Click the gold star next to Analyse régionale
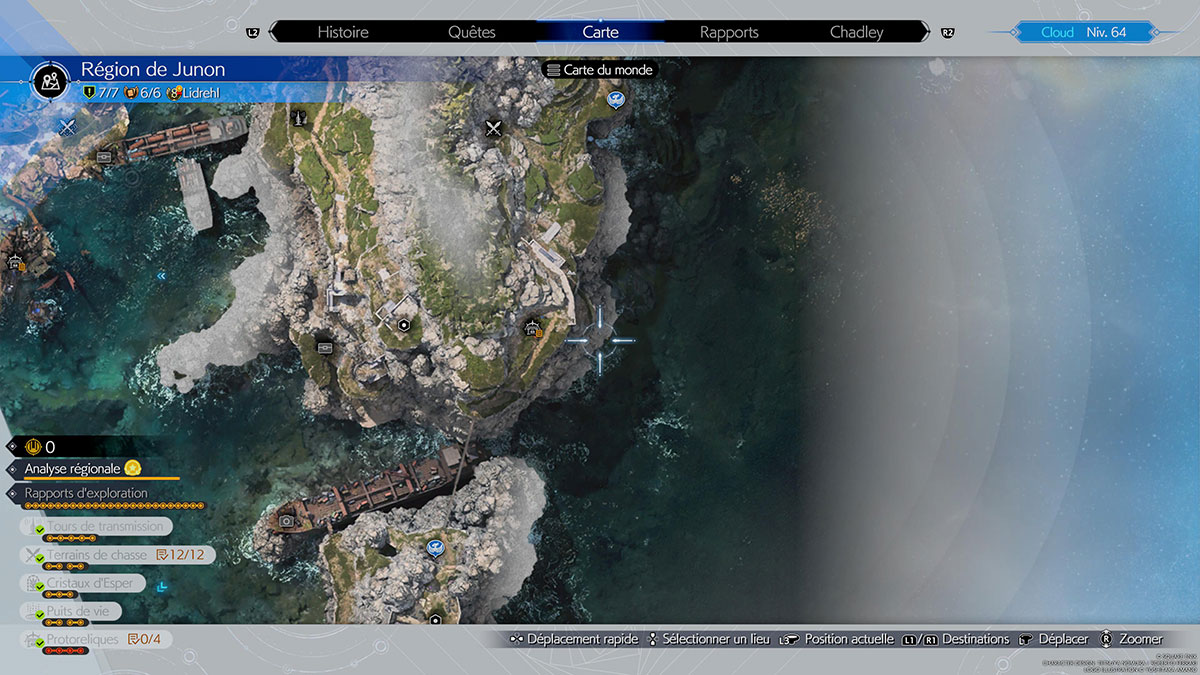 (132, 468)
